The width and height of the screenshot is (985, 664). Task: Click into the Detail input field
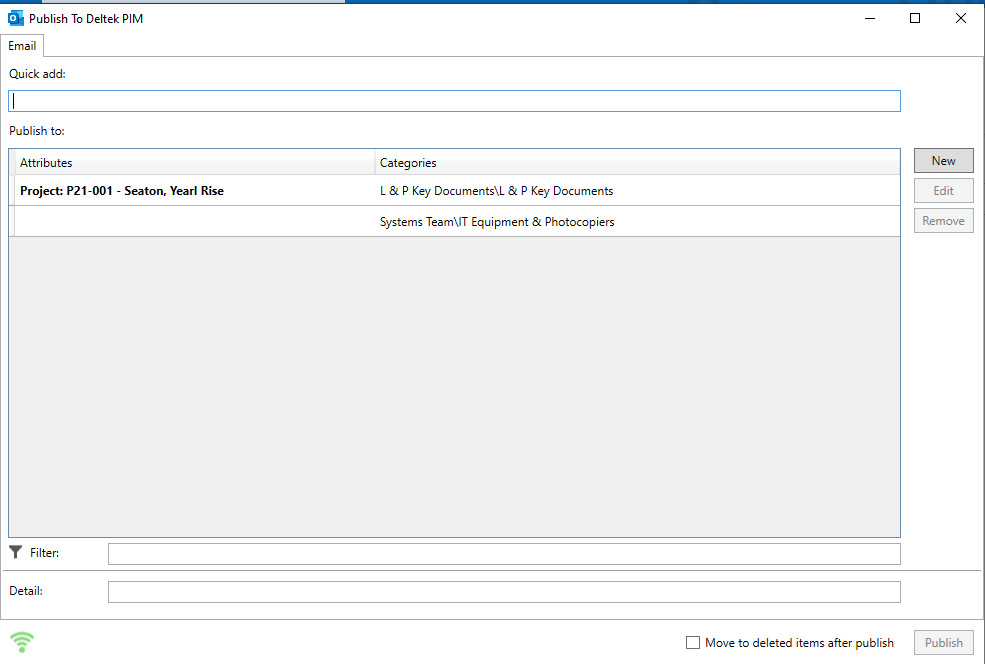[x=504, y=592]
